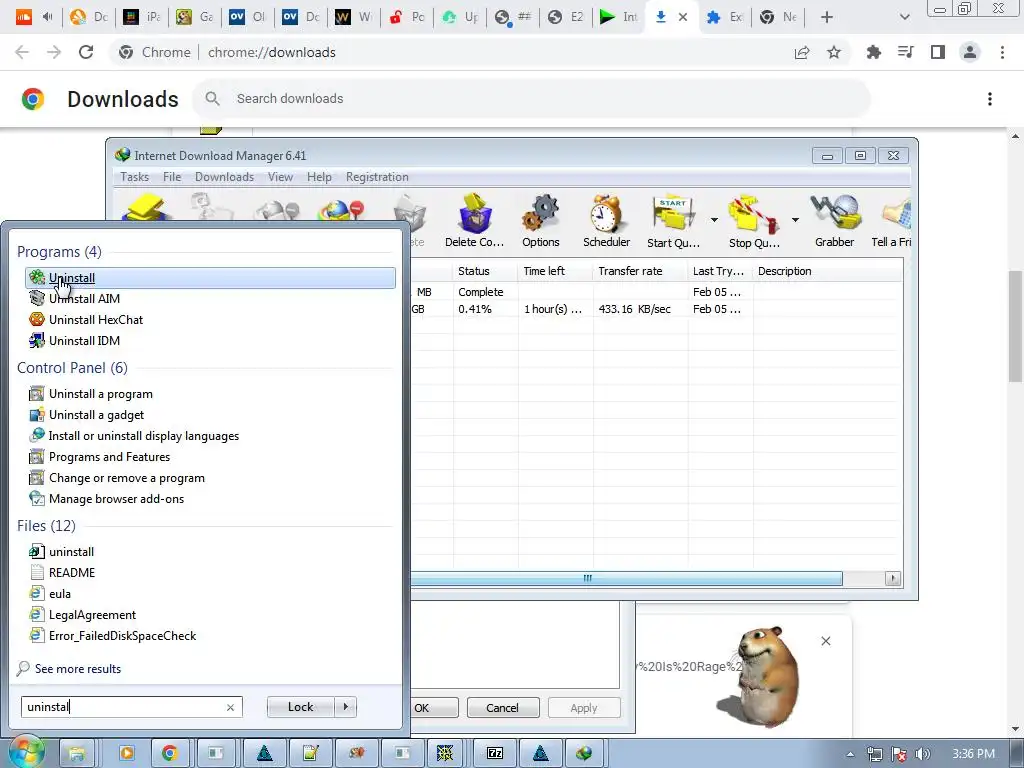Open Chrome three-dot menu in toolbar
Screen dimensions: 1024x768
tap(1002, 52)
